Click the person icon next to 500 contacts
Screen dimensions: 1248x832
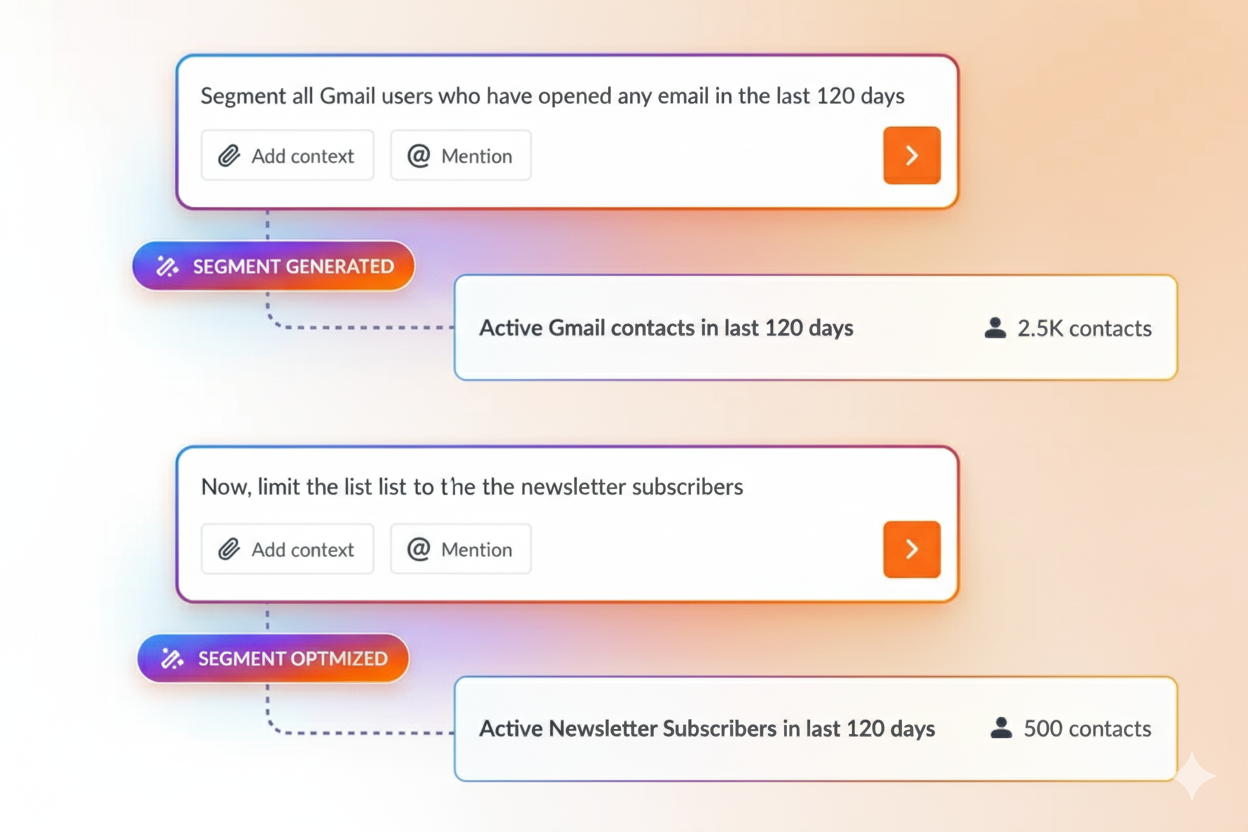(x=1000, y=729)
